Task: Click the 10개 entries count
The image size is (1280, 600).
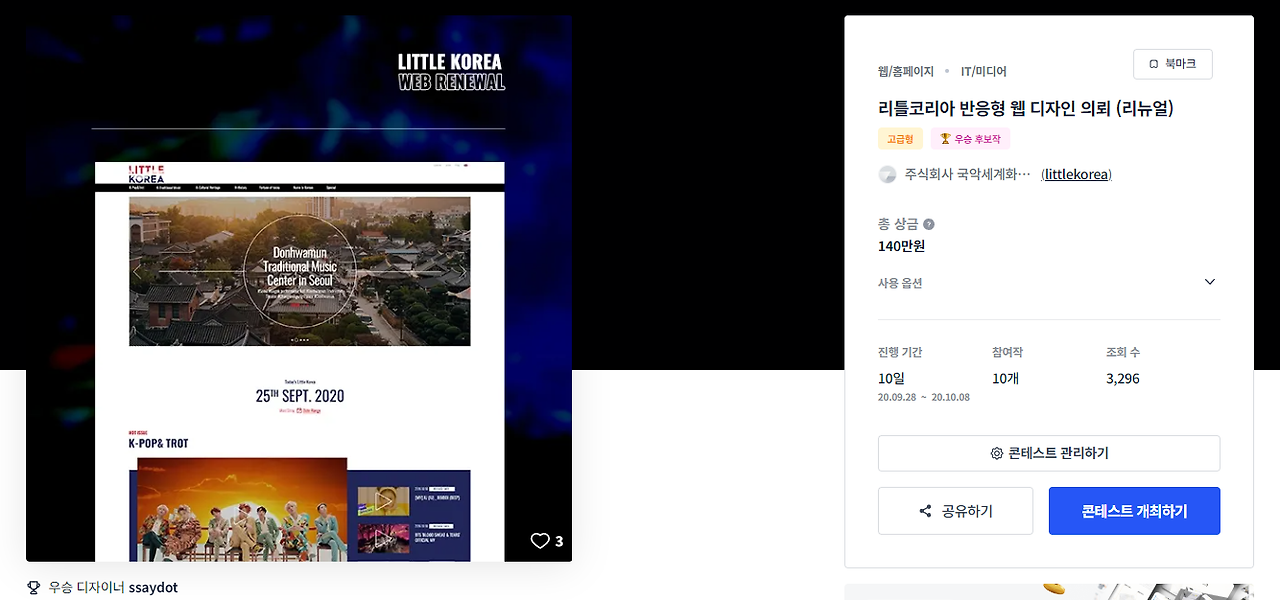Action: [1005, 378]
